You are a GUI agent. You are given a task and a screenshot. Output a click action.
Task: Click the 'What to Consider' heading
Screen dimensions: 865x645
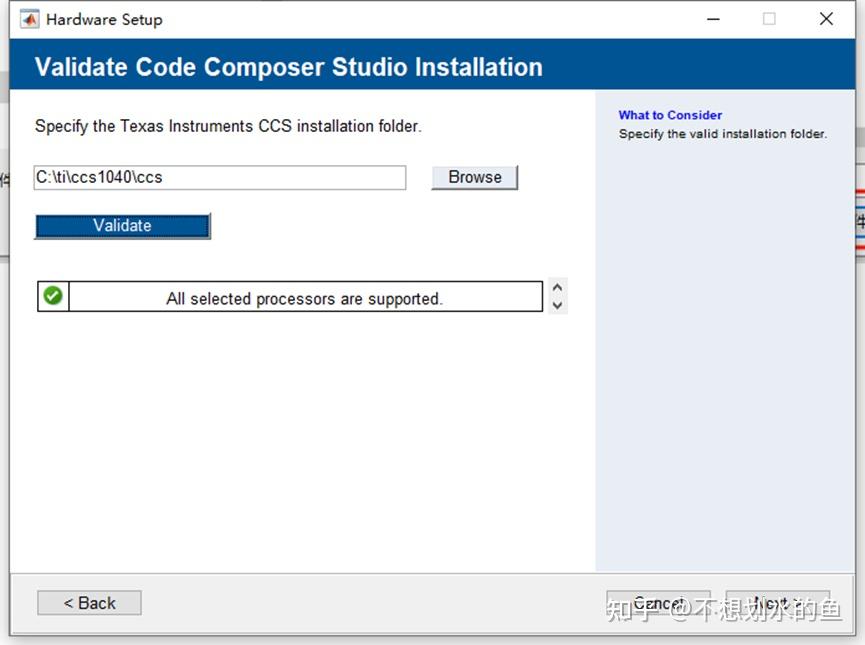pyautogui.click(x=670, y=115)
